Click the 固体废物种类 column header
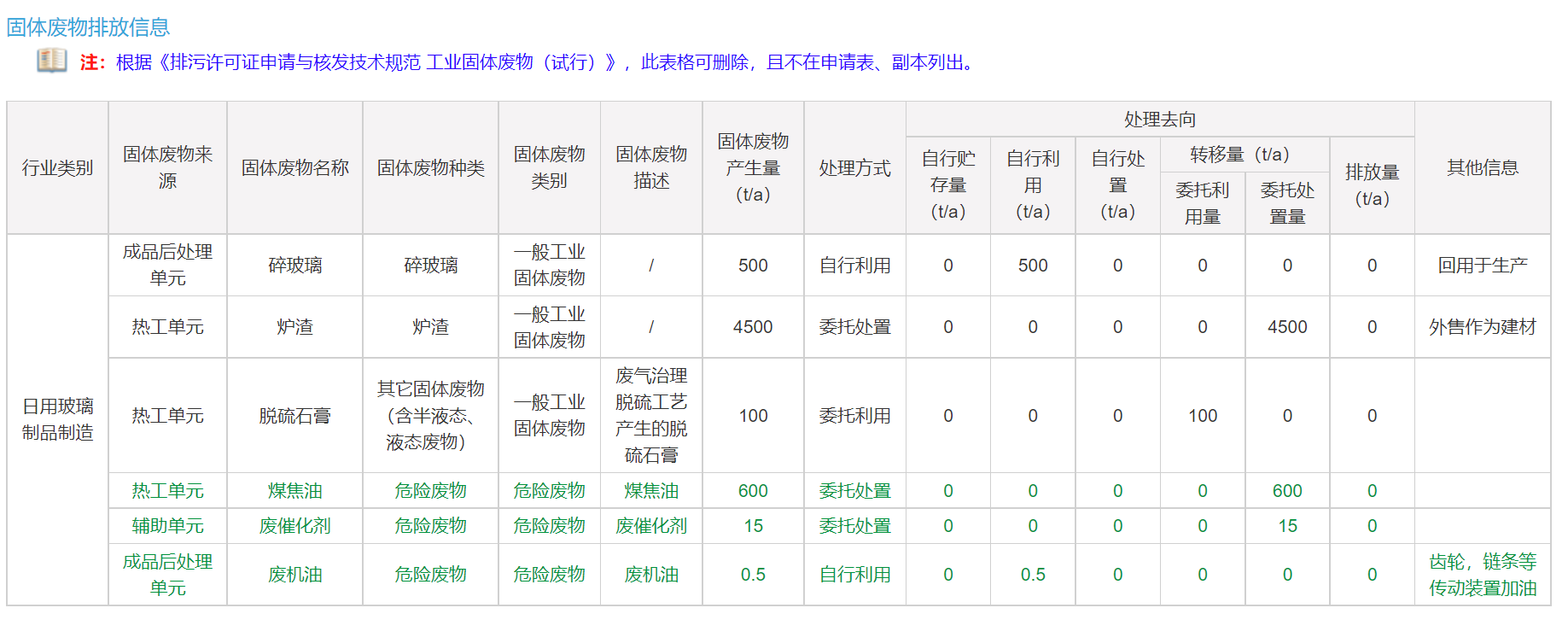Screen dimensions: 1568x643 (x=430, y=168)
